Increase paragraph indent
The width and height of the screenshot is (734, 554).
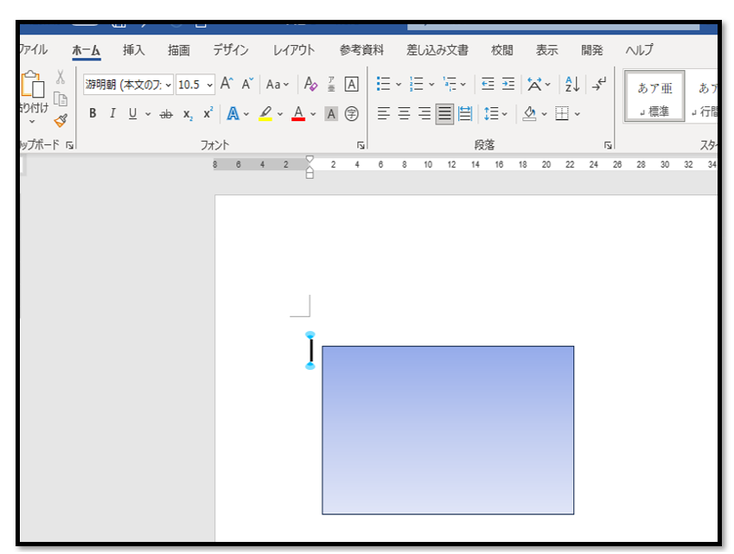point(508,84)
